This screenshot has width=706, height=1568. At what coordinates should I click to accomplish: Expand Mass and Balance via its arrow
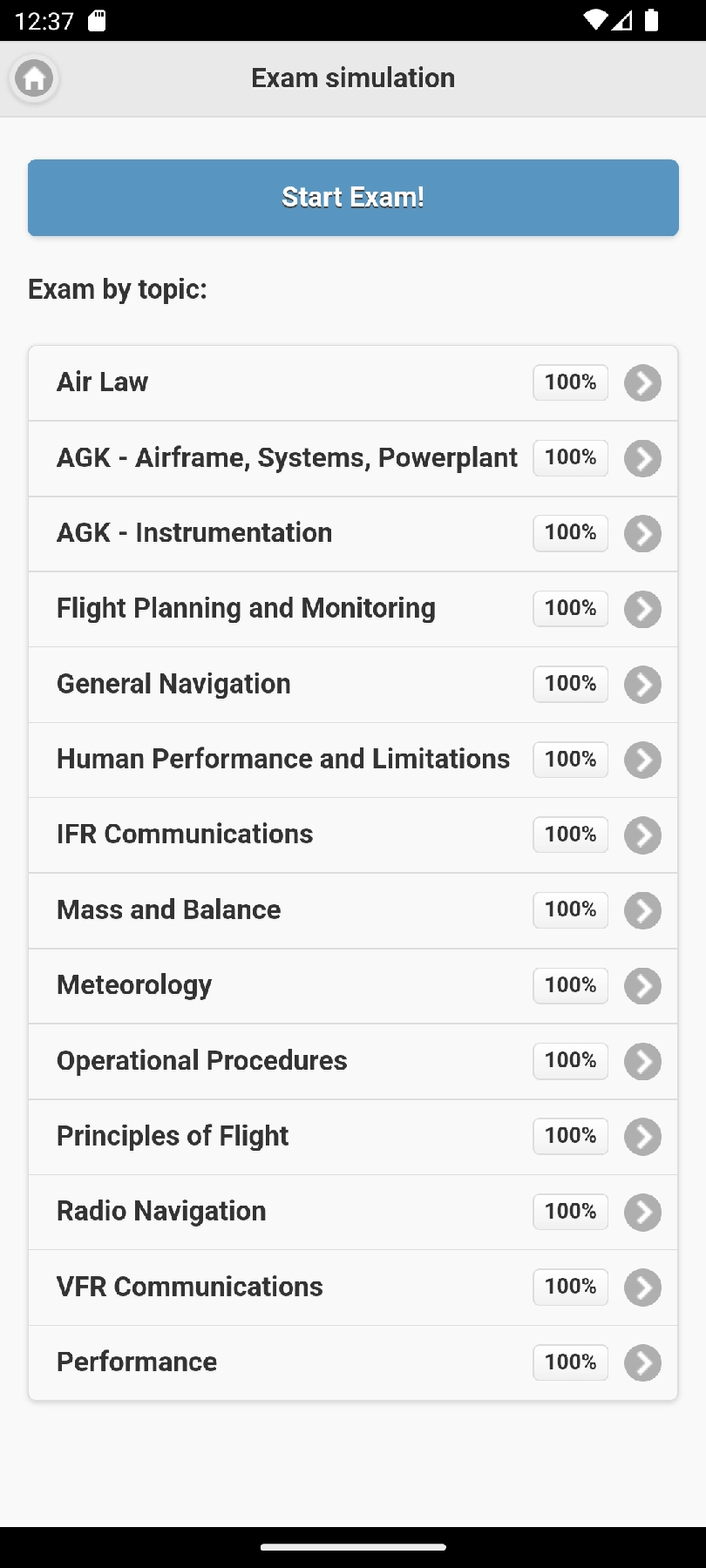642,911
